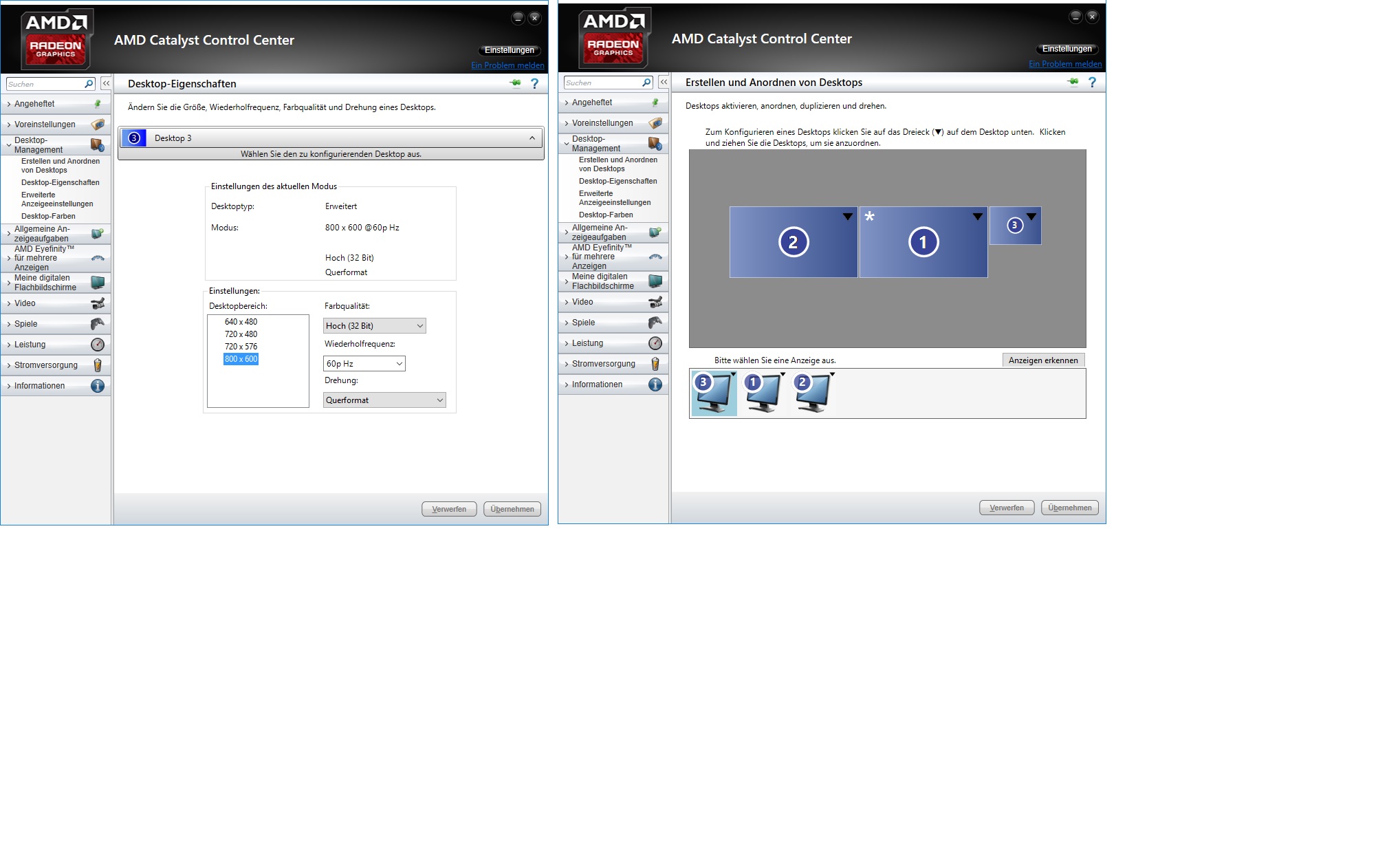Viewport: 1400px width, 846px height.
Task: Click the help question mark in left window
Action: point(534,83)
